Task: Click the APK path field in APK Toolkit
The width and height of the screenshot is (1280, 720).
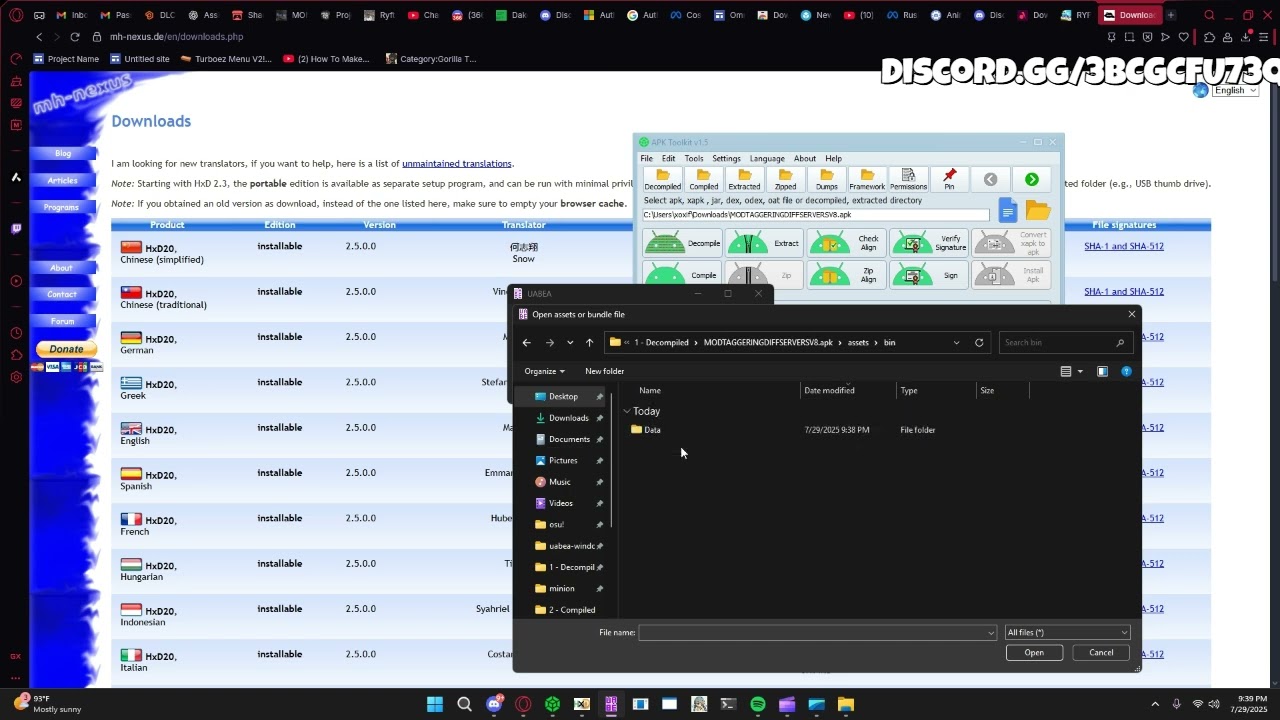Action: 815,214
